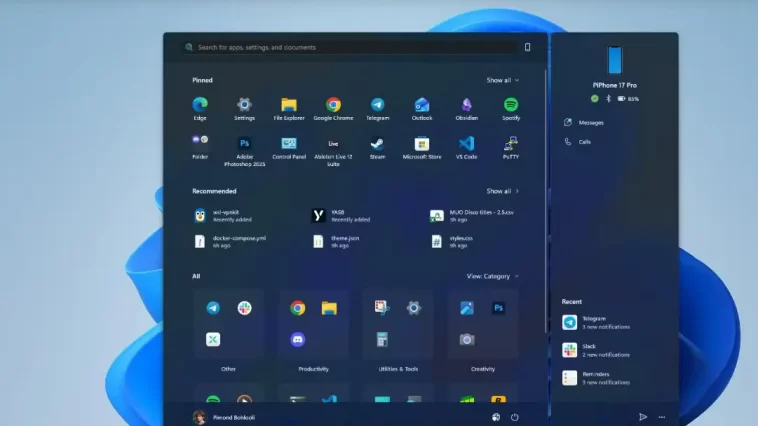Toggle the phone panel button beside search
Viewport: 758px width, 426px height.
[527, 47]
